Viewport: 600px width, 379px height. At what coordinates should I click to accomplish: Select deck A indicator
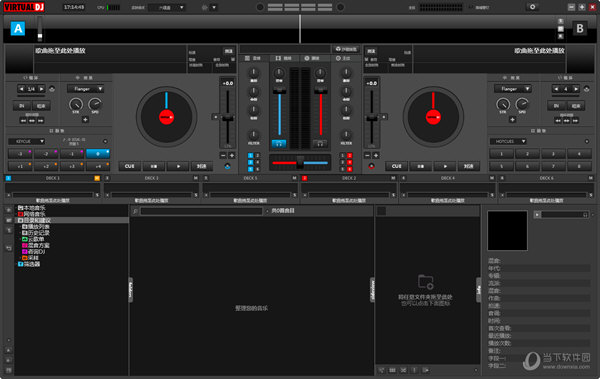[x=18, y=28]
